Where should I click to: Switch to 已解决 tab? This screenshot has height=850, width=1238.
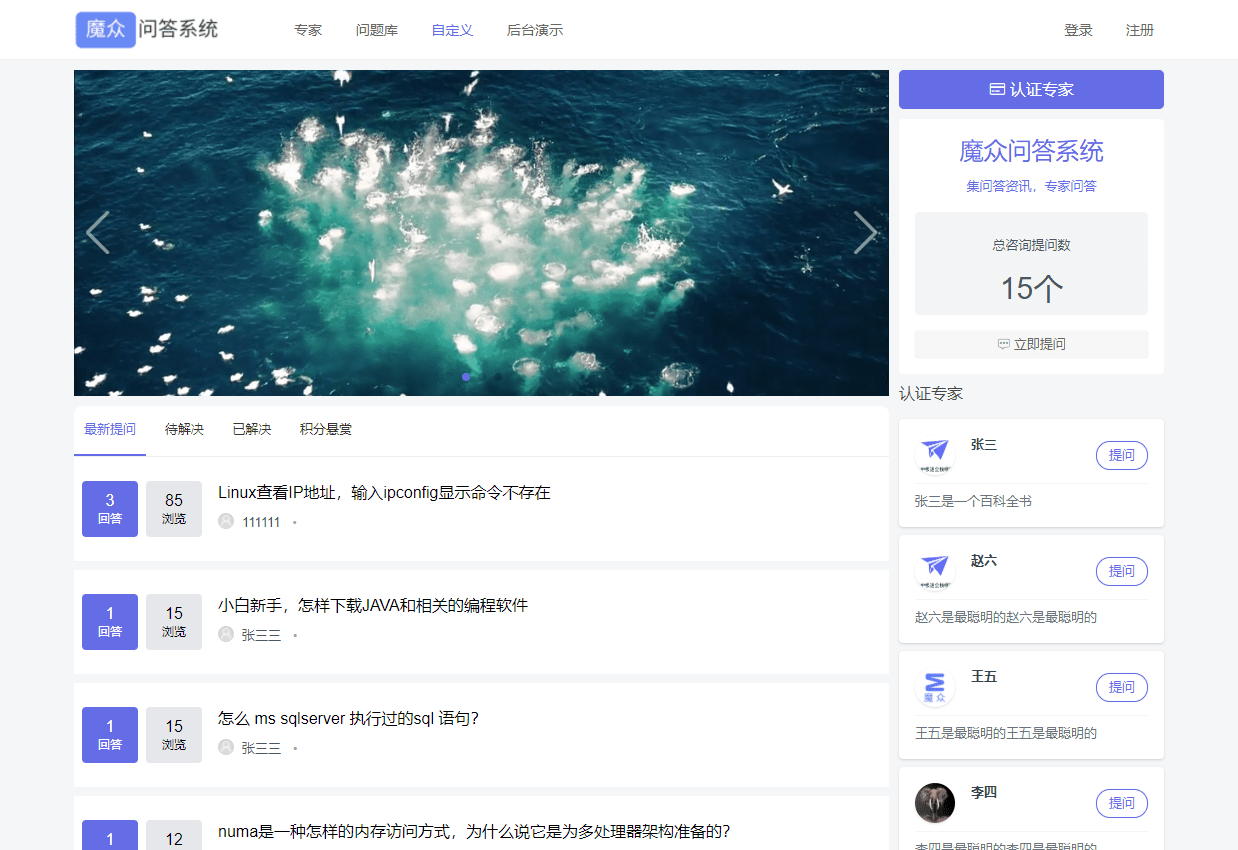252,430
